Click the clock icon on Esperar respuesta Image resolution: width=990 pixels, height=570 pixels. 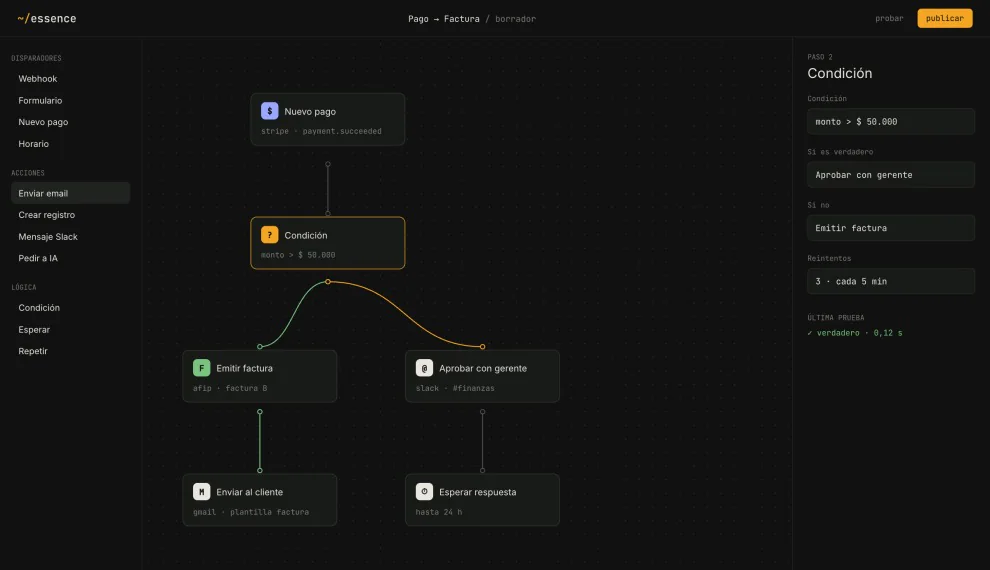pos(424,492)
